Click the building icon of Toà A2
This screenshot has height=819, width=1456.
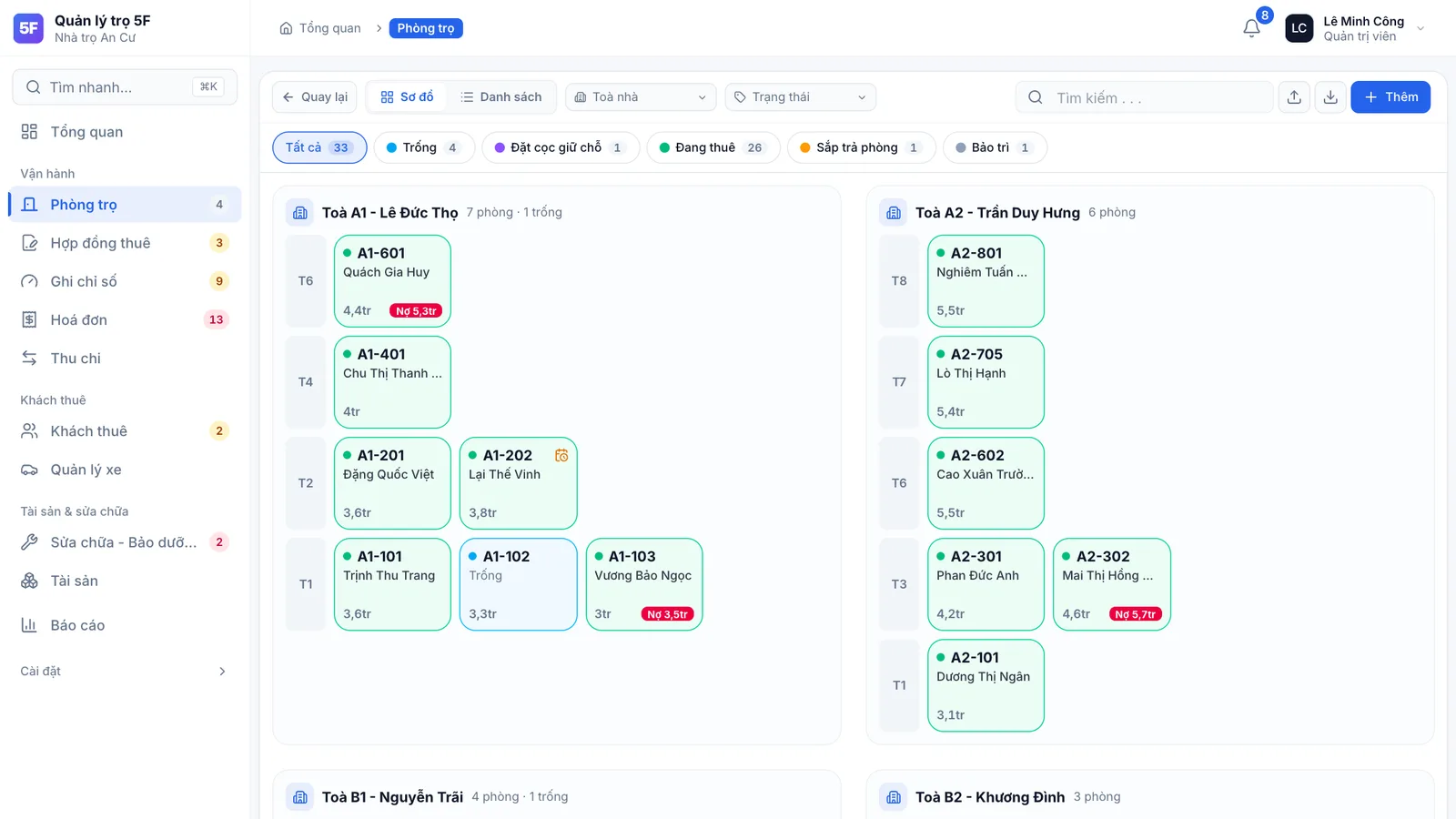(x=894, y=213)
